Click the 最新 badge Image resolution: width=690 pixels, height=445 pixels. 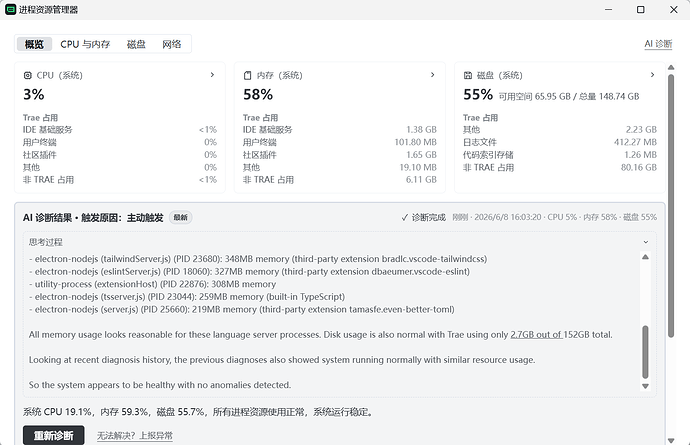(x=180, y=217)
